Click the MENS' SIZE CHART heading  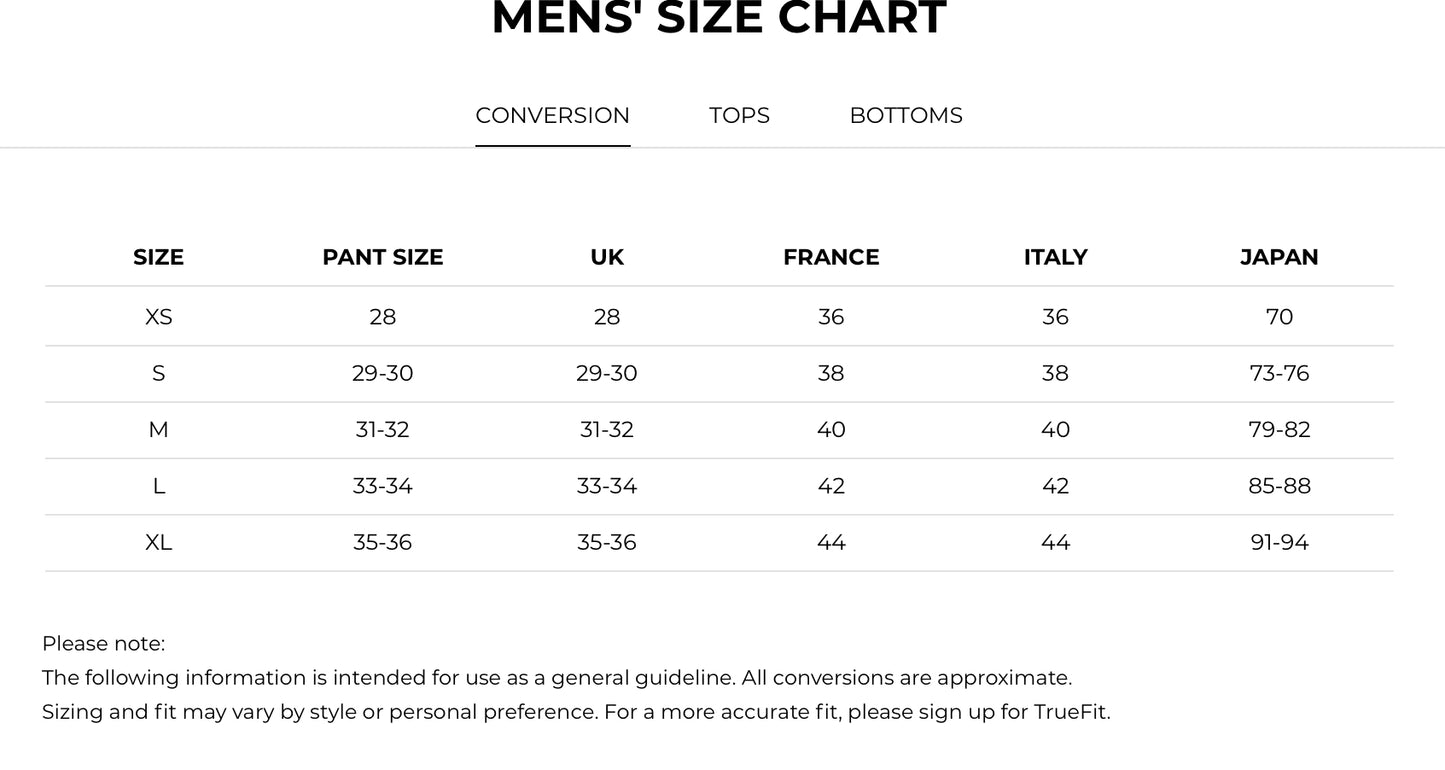[718, 19]
